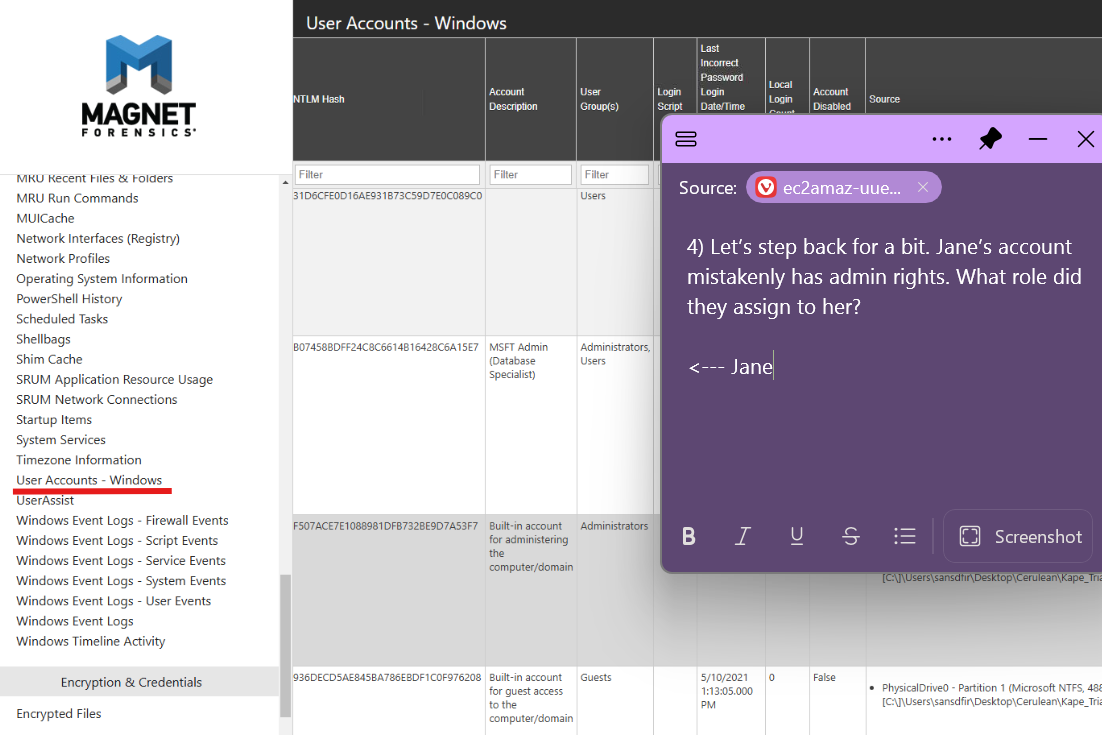The image size is (1102, 735).
Task: Toggle bullet list in note
Action: pos(905,537)
